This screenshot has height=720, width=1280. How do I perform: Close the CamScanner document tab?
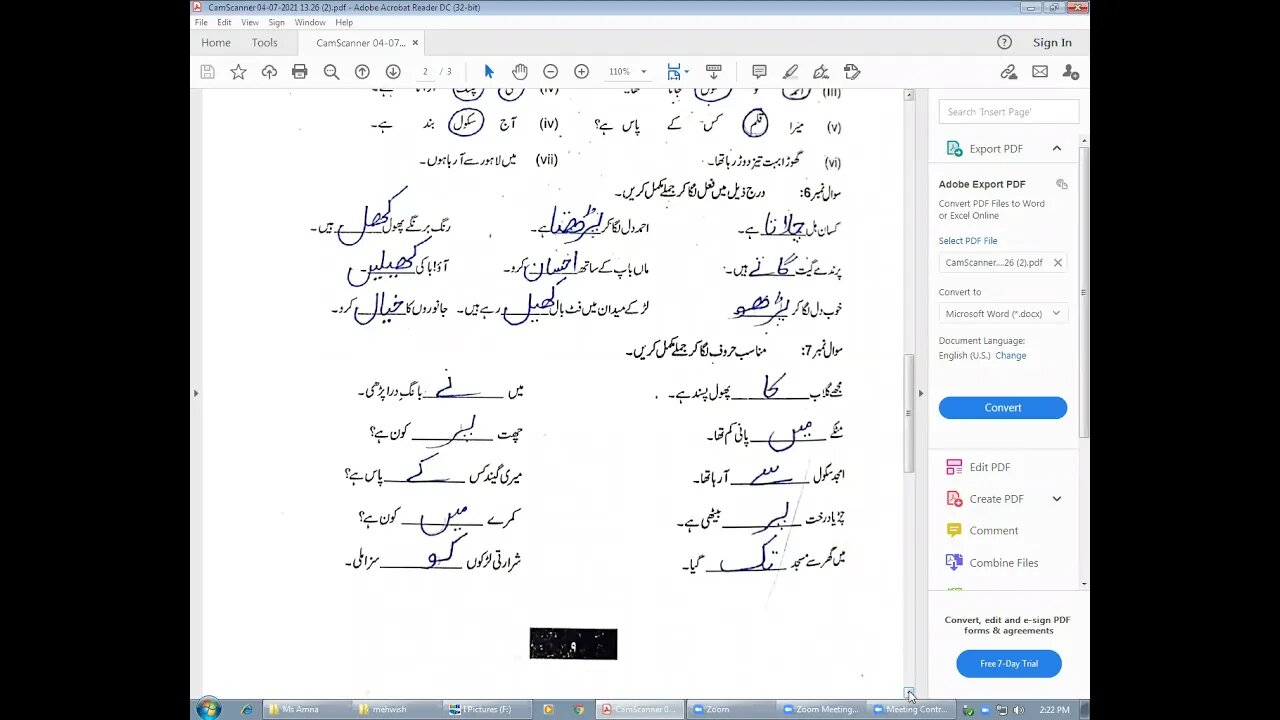click(x=415, y=43)
